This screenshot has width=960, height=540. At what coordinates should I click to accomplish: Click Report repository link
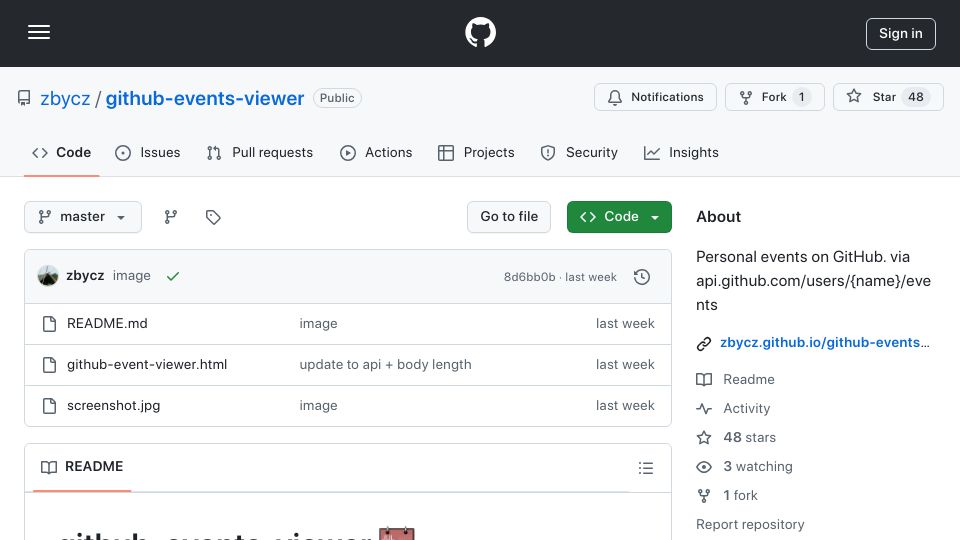tap(750, 525)
